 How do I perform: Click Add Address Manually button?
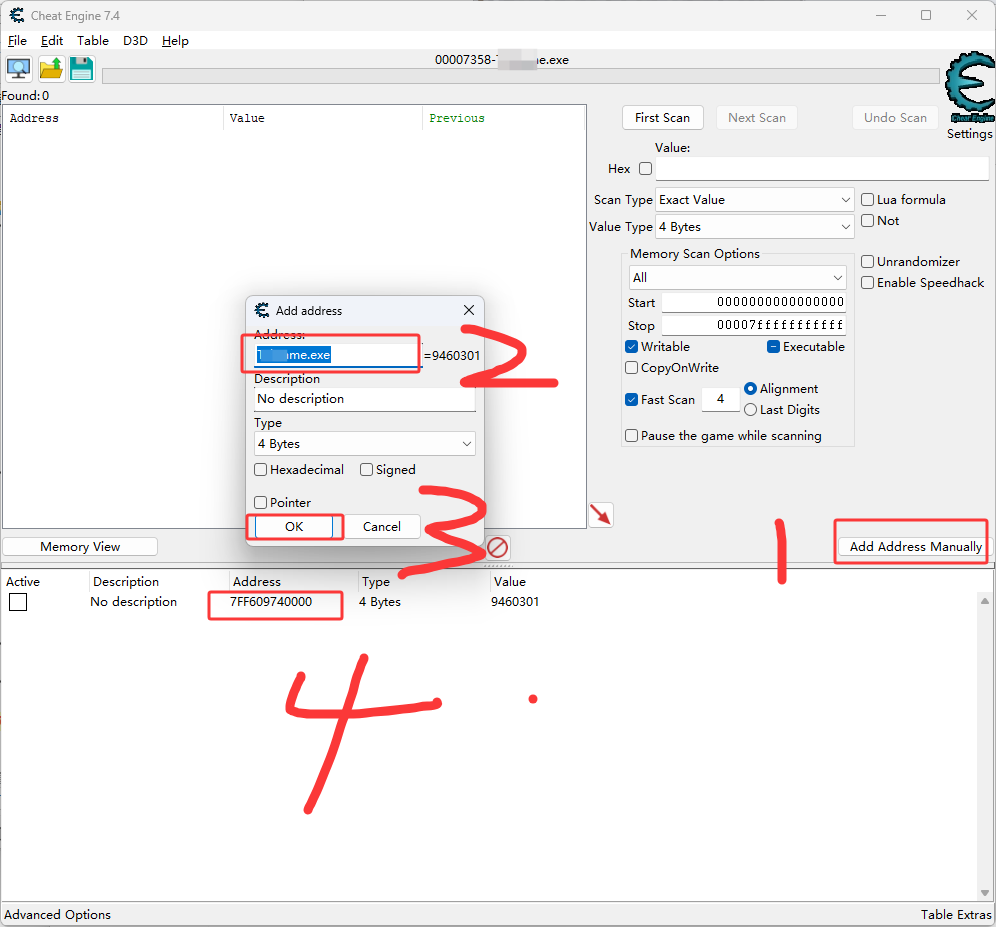915,546
